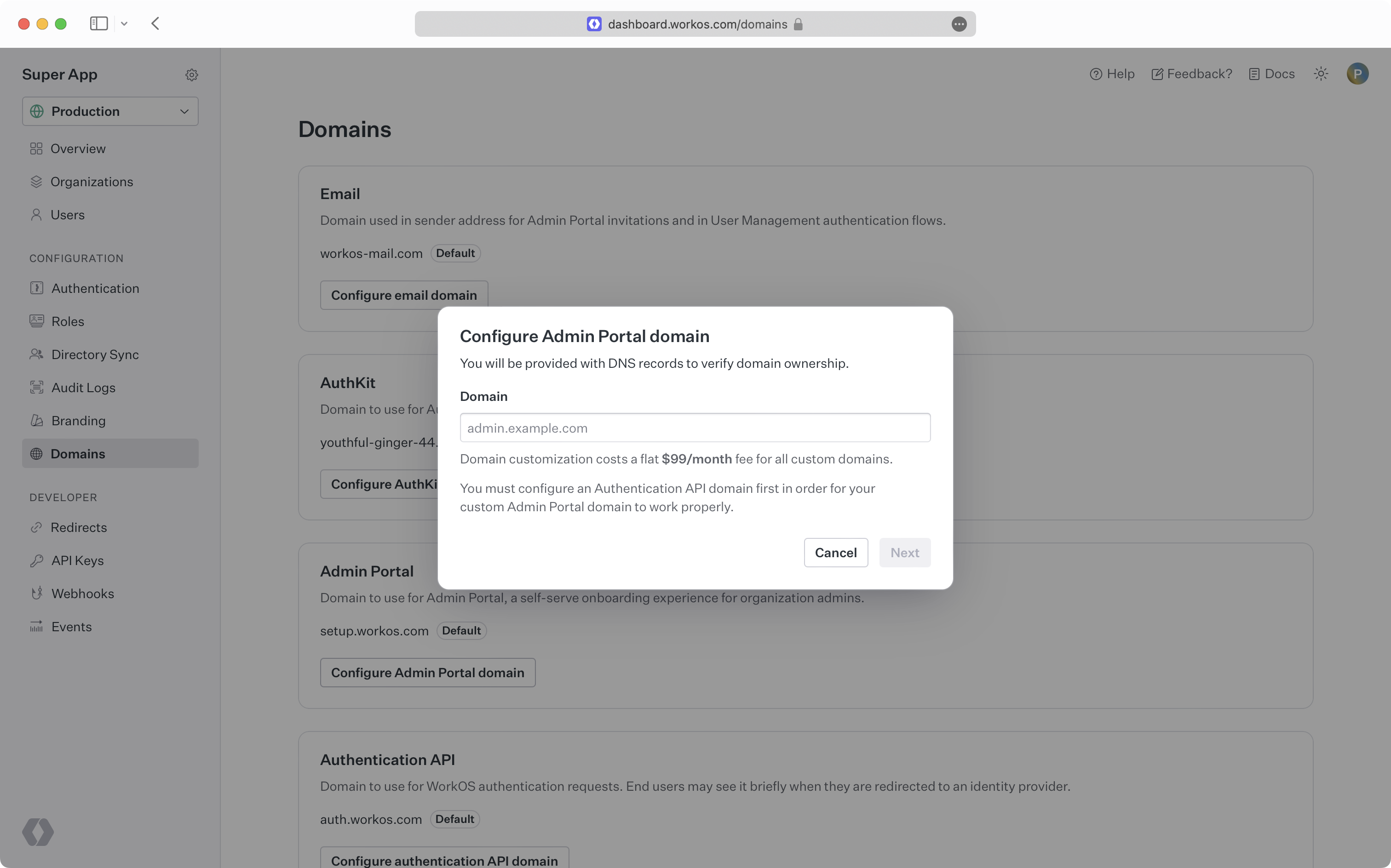Select the Webhooks icon in sidebar

(x=36, y=593)
